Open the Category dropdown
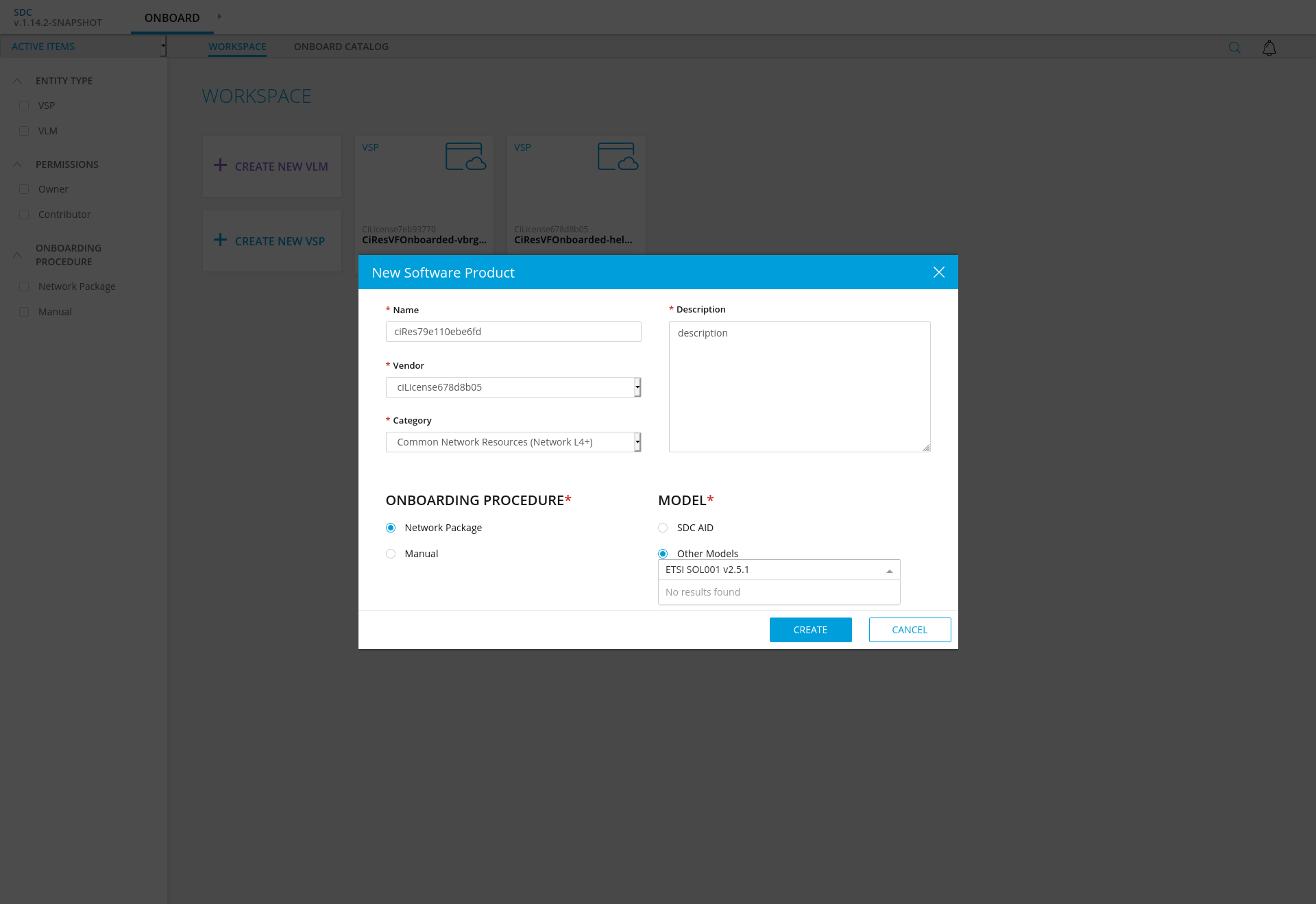This screenshot has height=904, width=1316. [513, 442]
